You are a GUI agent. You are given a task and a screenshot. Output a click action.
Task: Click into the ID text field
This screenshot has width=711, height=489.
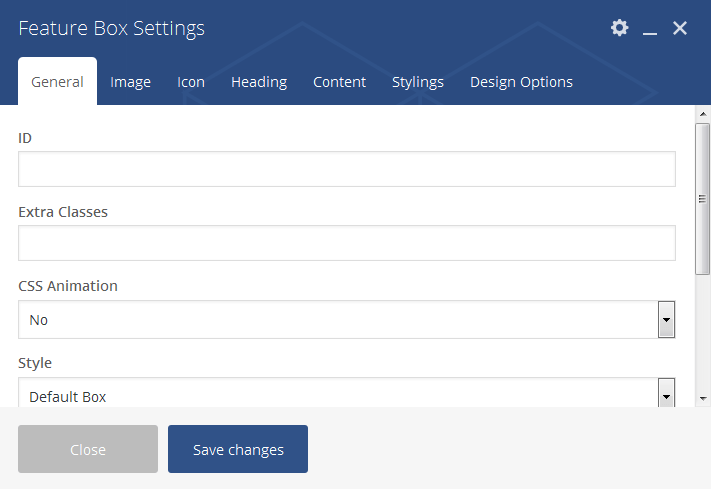tap(346, 169)
